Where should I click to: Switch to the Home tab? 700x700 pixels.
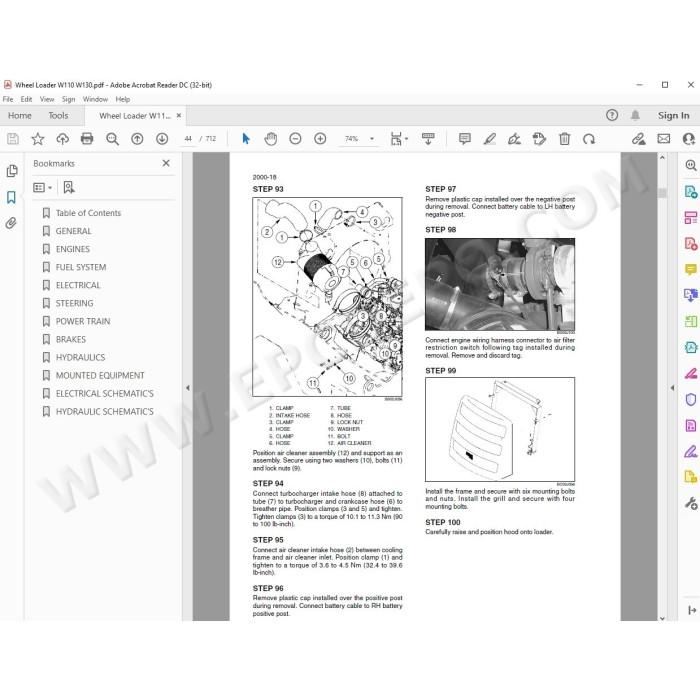click(20, 116)
